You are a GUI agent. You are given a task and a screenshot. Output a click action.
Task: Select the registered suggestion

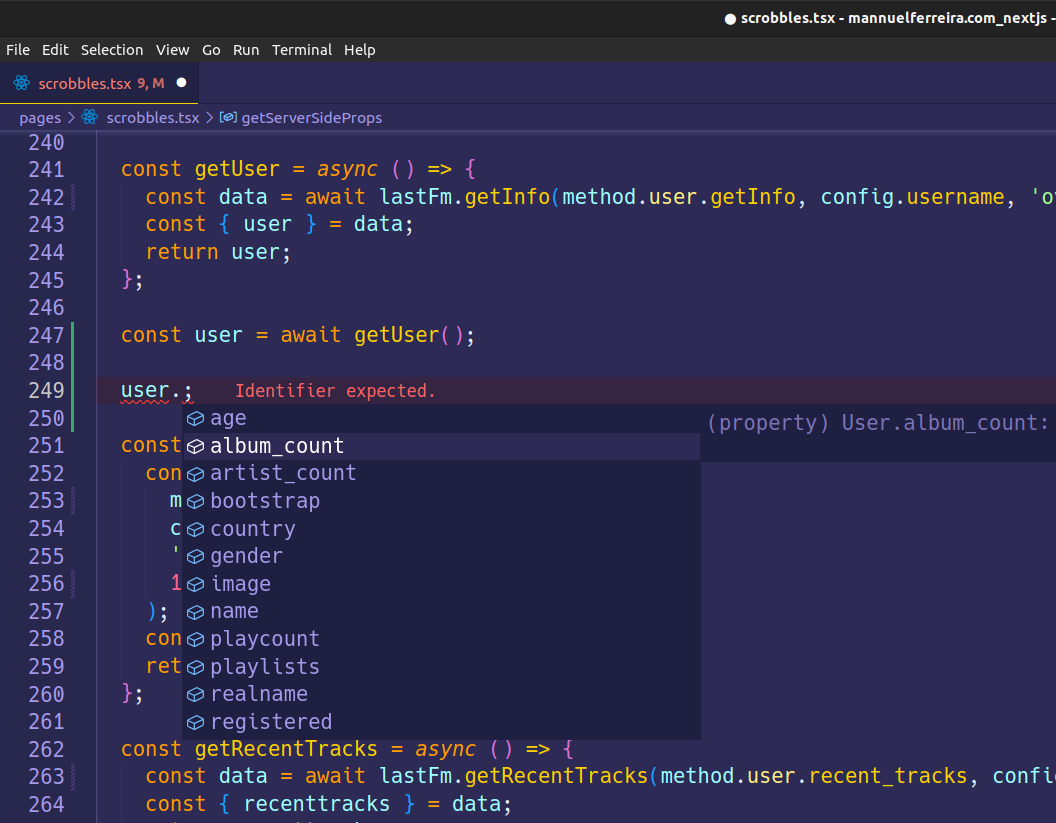[442, 722]
